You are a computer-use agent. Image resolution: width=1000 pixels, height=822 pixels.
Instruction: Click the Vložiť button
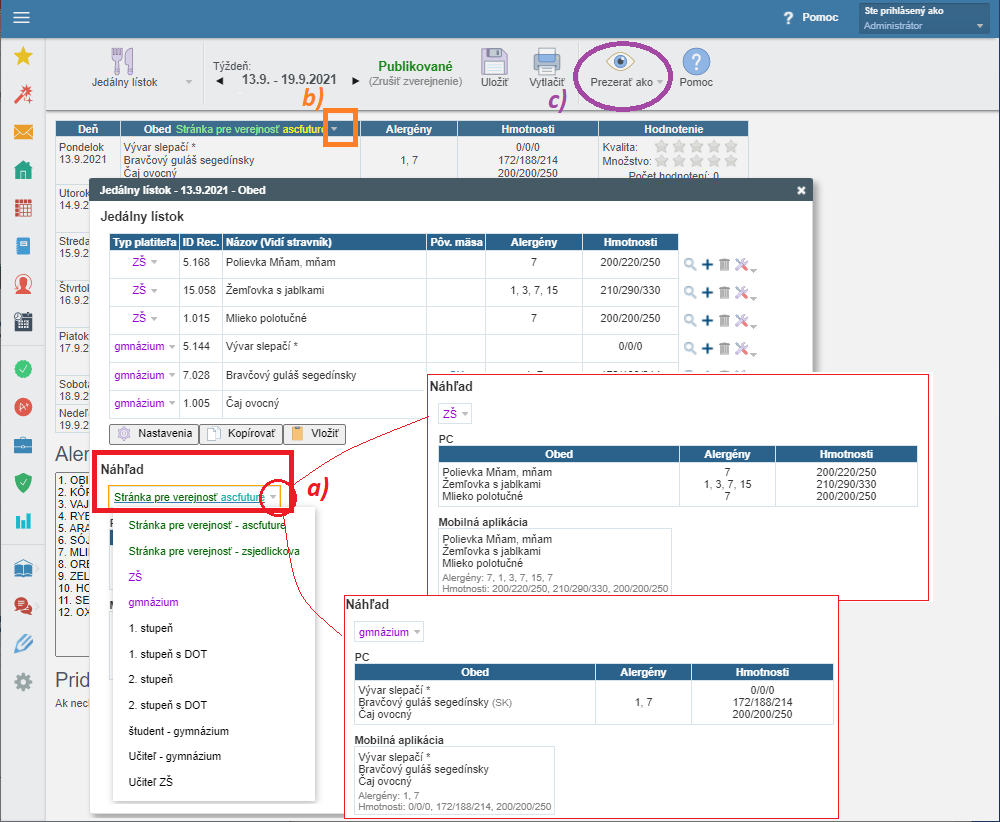tap(314, 434)
